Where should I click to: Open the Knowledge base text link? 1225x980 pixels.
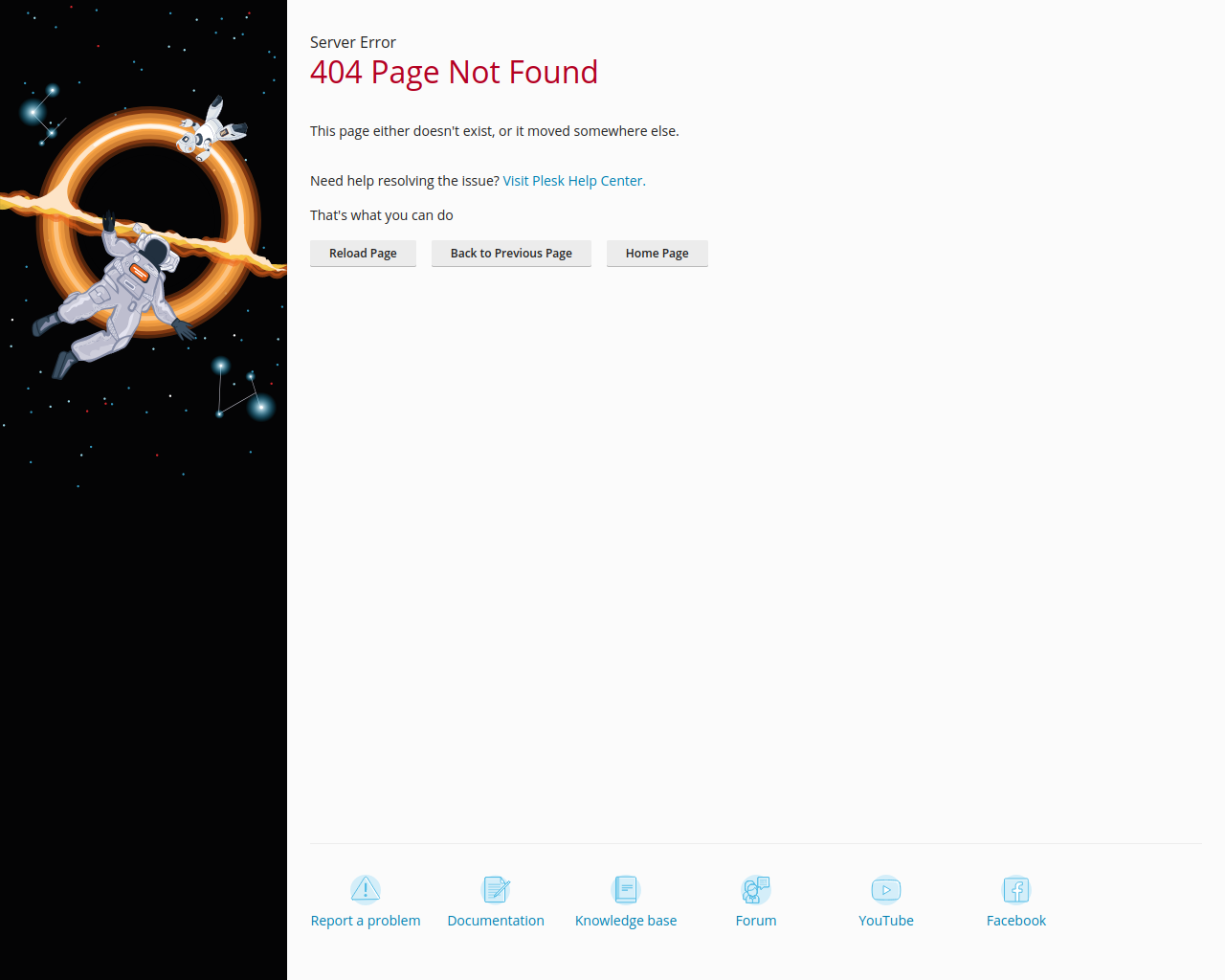(626, 921)
